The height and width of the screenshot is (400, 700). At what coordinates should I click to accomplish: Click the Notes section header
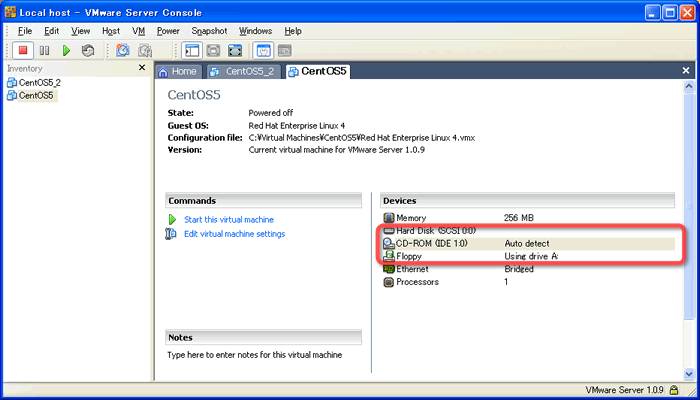pyautogui.click(x=263, y=338)
